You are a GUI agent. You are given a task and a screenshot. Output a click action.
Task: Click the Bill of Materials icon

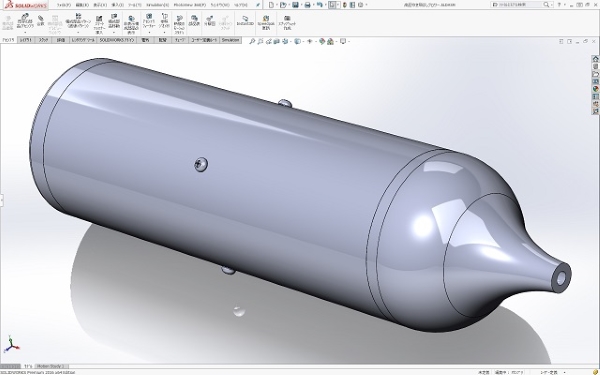(194, 21)
